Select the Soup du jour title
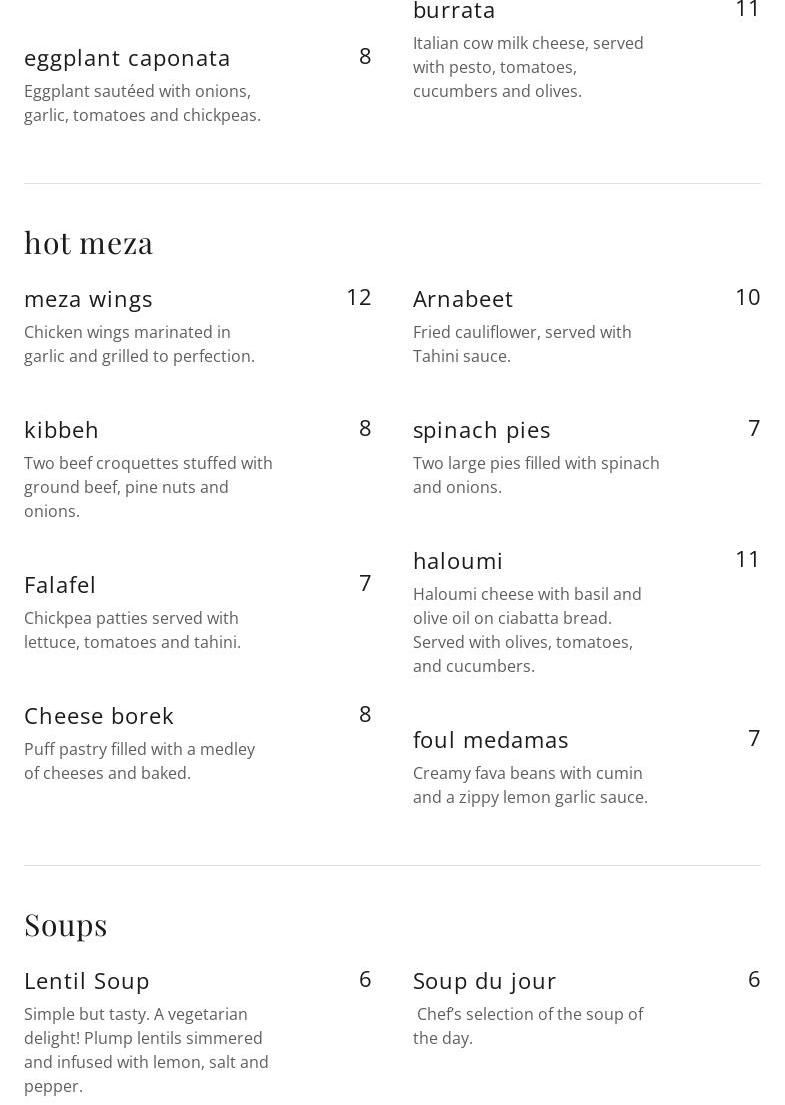This screenshot has height=1105, width=785. pyautogui.click(x=484, y=981)
